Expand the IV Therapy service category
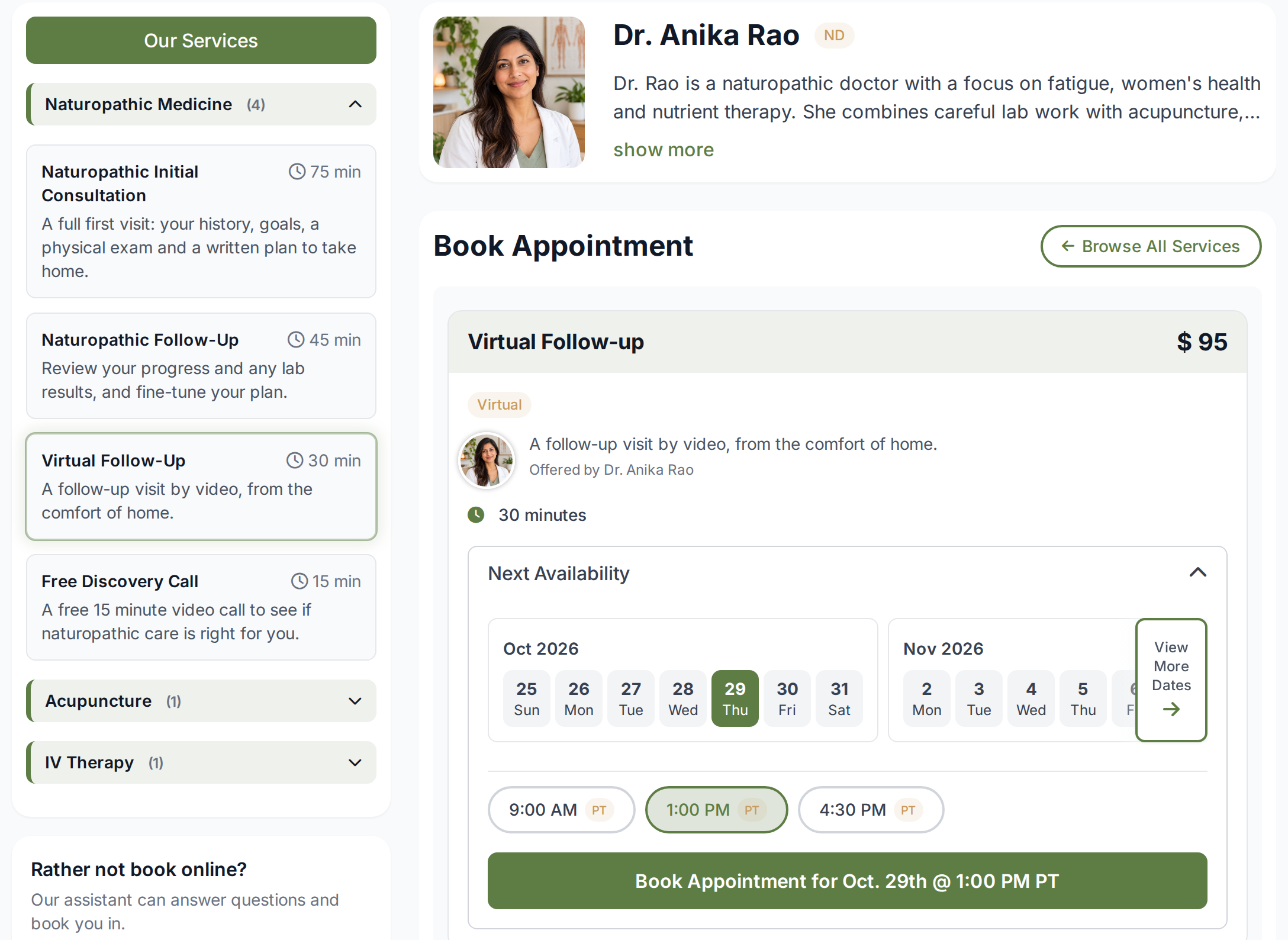 point(201,762)
